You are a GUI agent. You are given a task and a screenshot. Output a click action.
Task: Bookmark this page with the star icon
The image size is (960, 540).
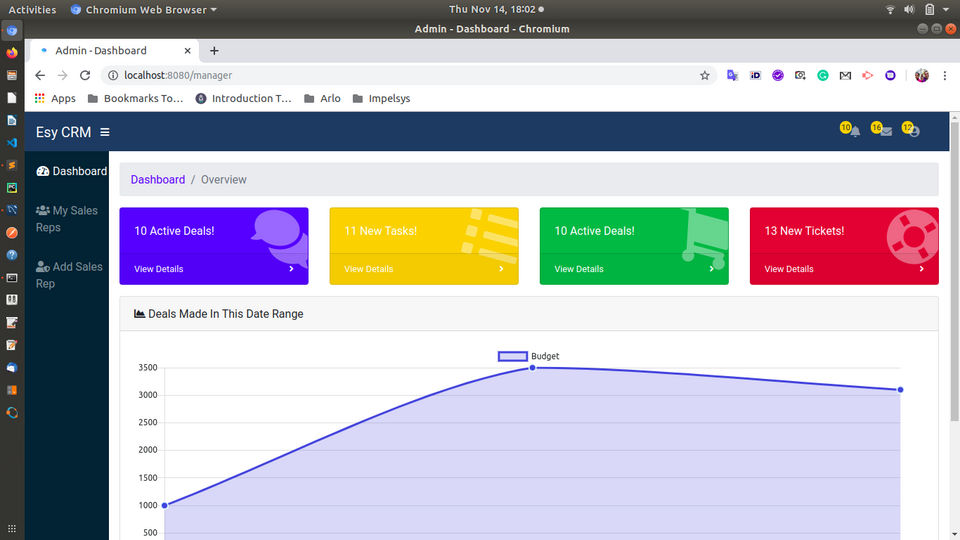705,75
